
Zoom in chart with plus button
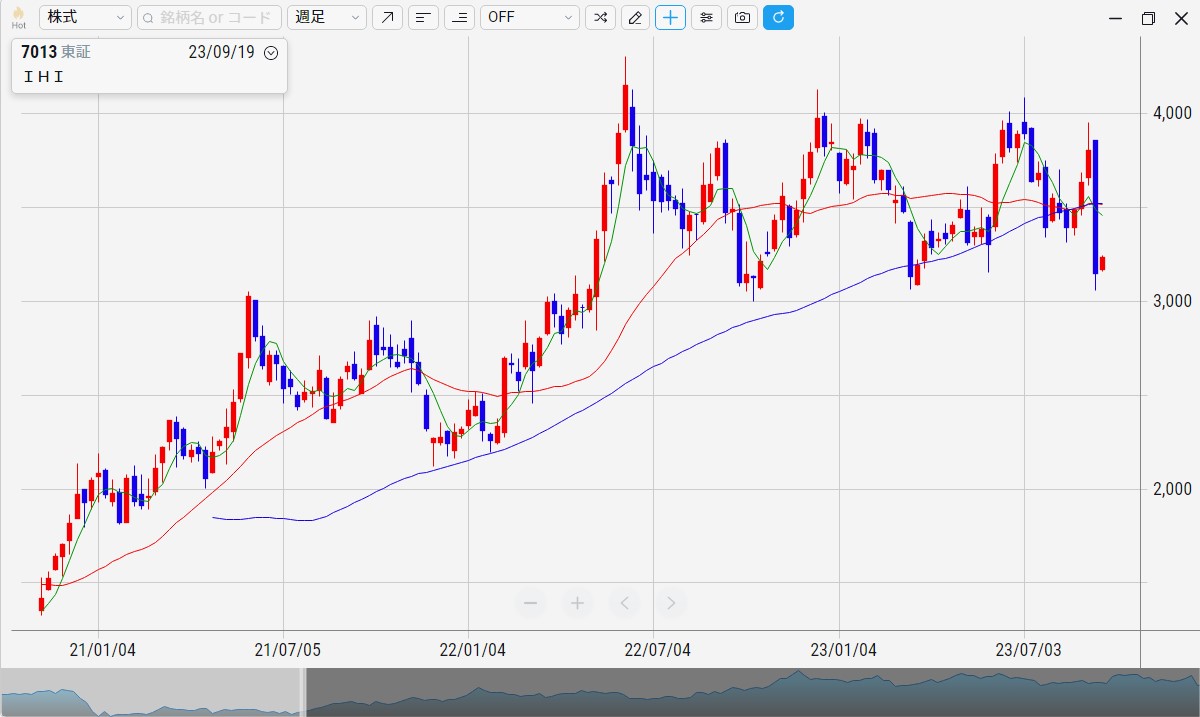pos(577,602)
